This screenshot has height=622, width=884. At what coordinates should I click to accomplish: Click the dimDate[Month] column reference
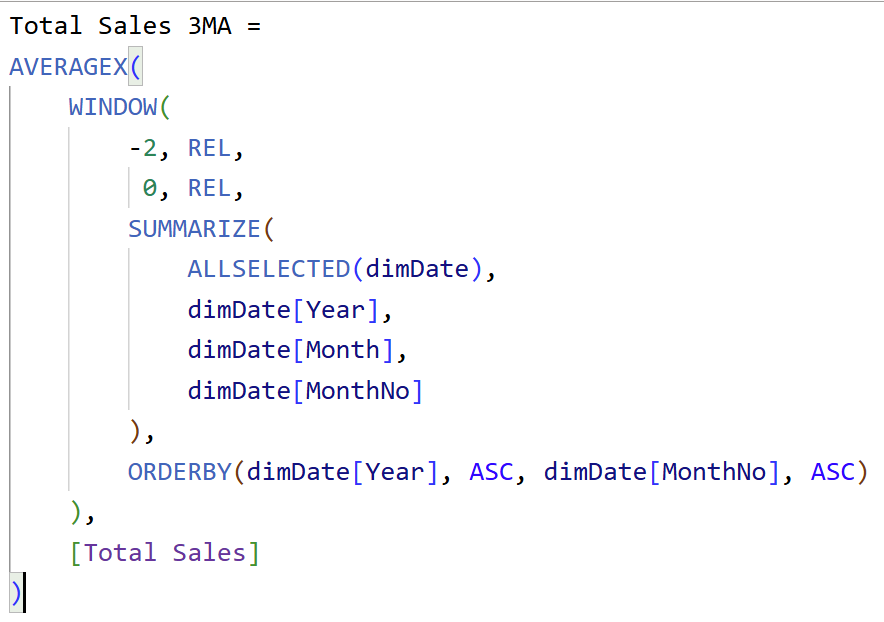(x=291, y=350)
